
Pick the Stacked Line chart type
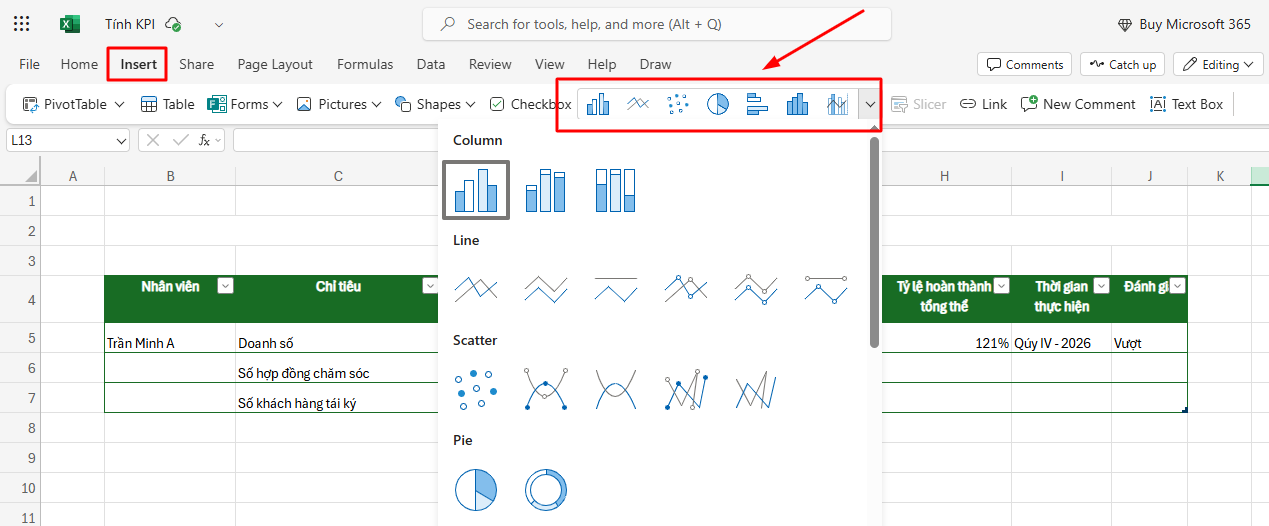pos(546,290)
